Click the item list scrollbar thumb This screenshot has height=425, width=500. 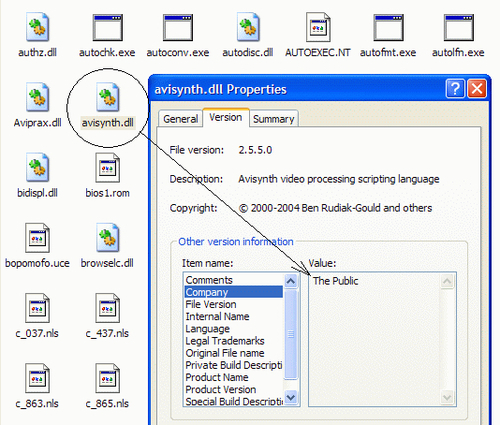[291, 334]
